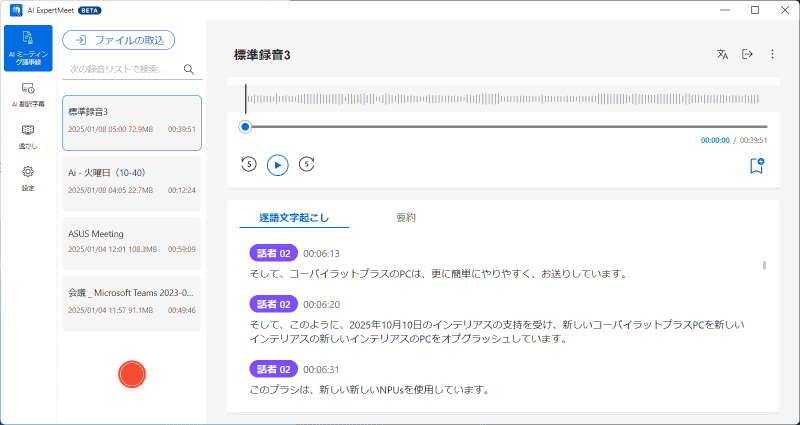Select the ASUS Meeting recording
The image size is (800, 425).
coord(132,243)
